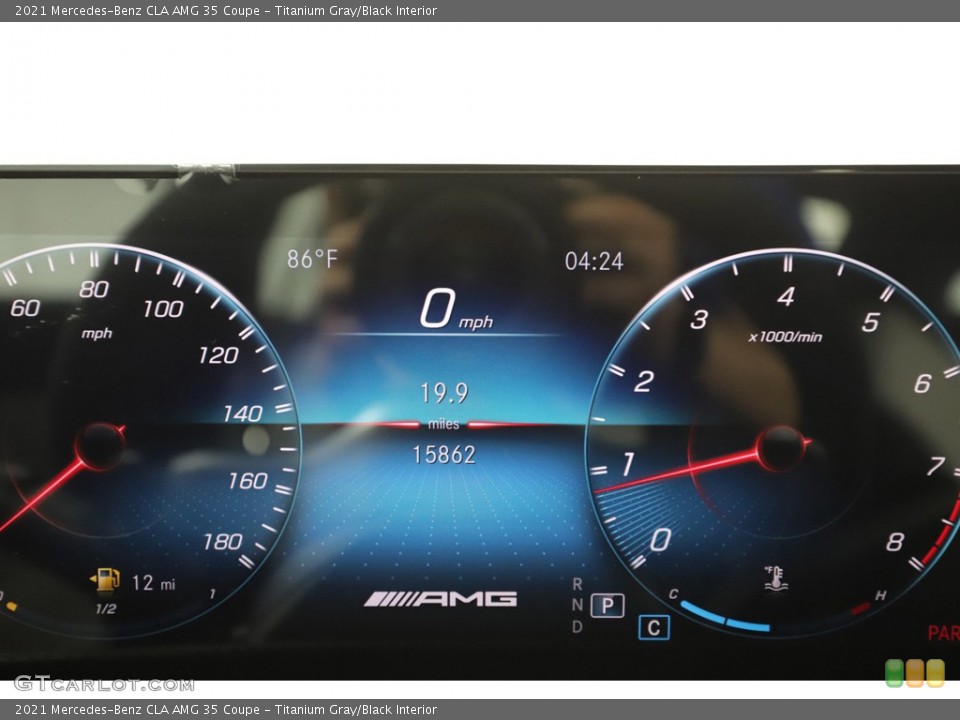
Task: Click the x1000/min tachometer label
Action: pos(786,337)
